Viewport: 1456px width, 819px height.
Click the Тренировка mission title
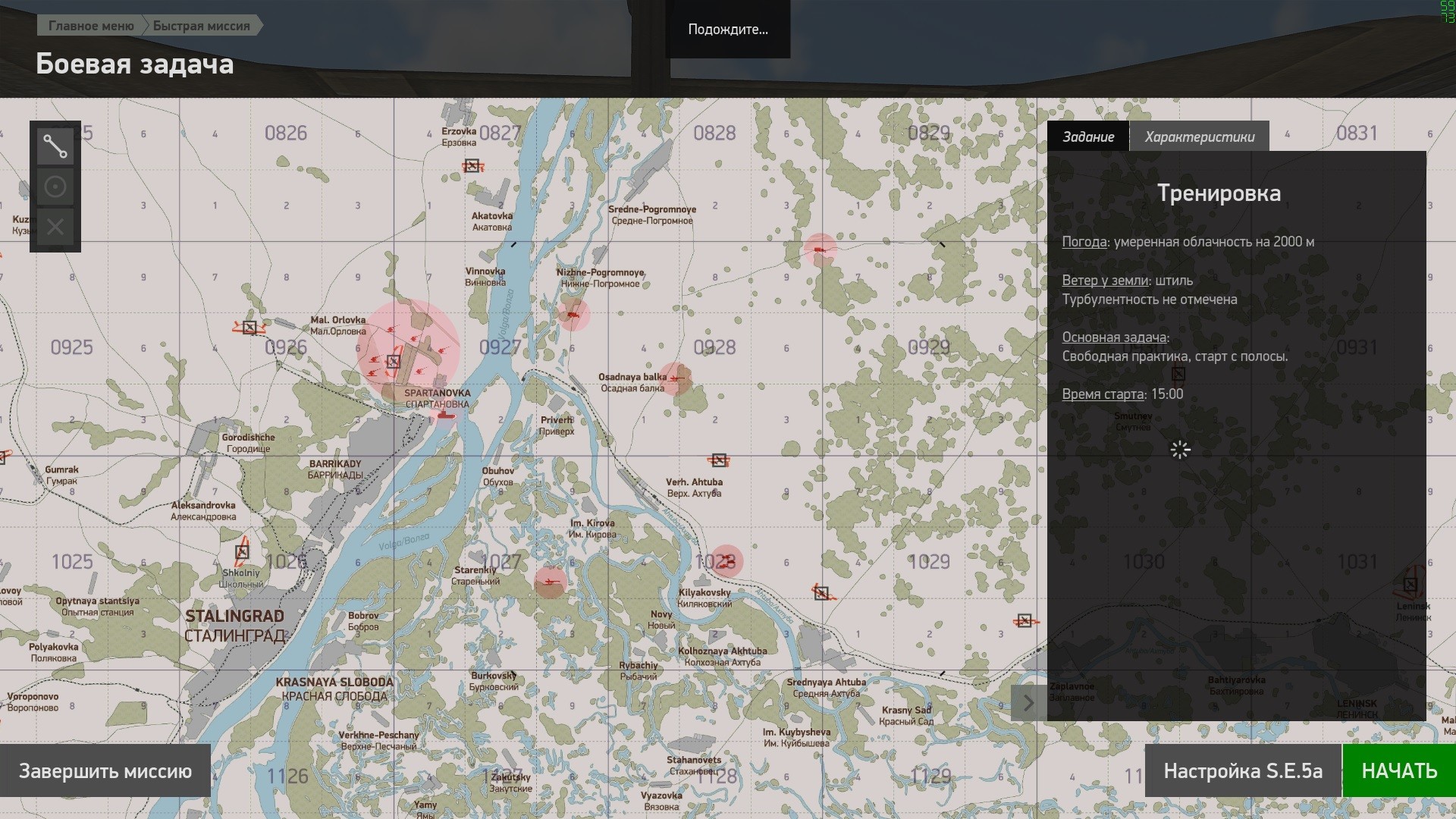pyautogui.click(x=1219, y=193)
